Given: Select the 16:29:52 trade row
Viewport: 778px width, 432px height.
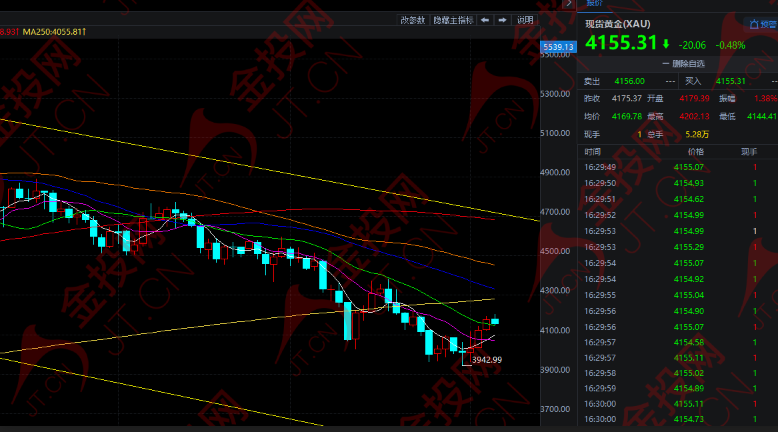Looking at the screenshot, I should [x=678, y=215].
